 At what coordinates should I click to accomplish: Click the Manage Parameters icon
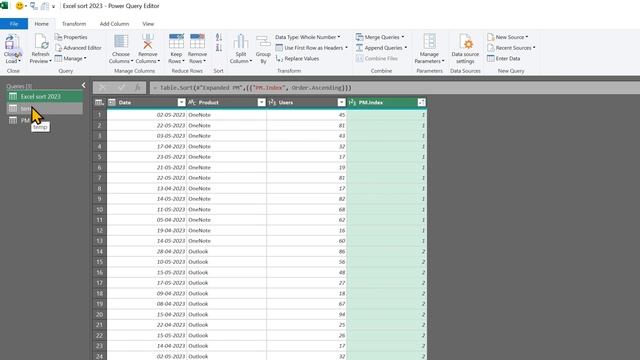coord(429,42)
